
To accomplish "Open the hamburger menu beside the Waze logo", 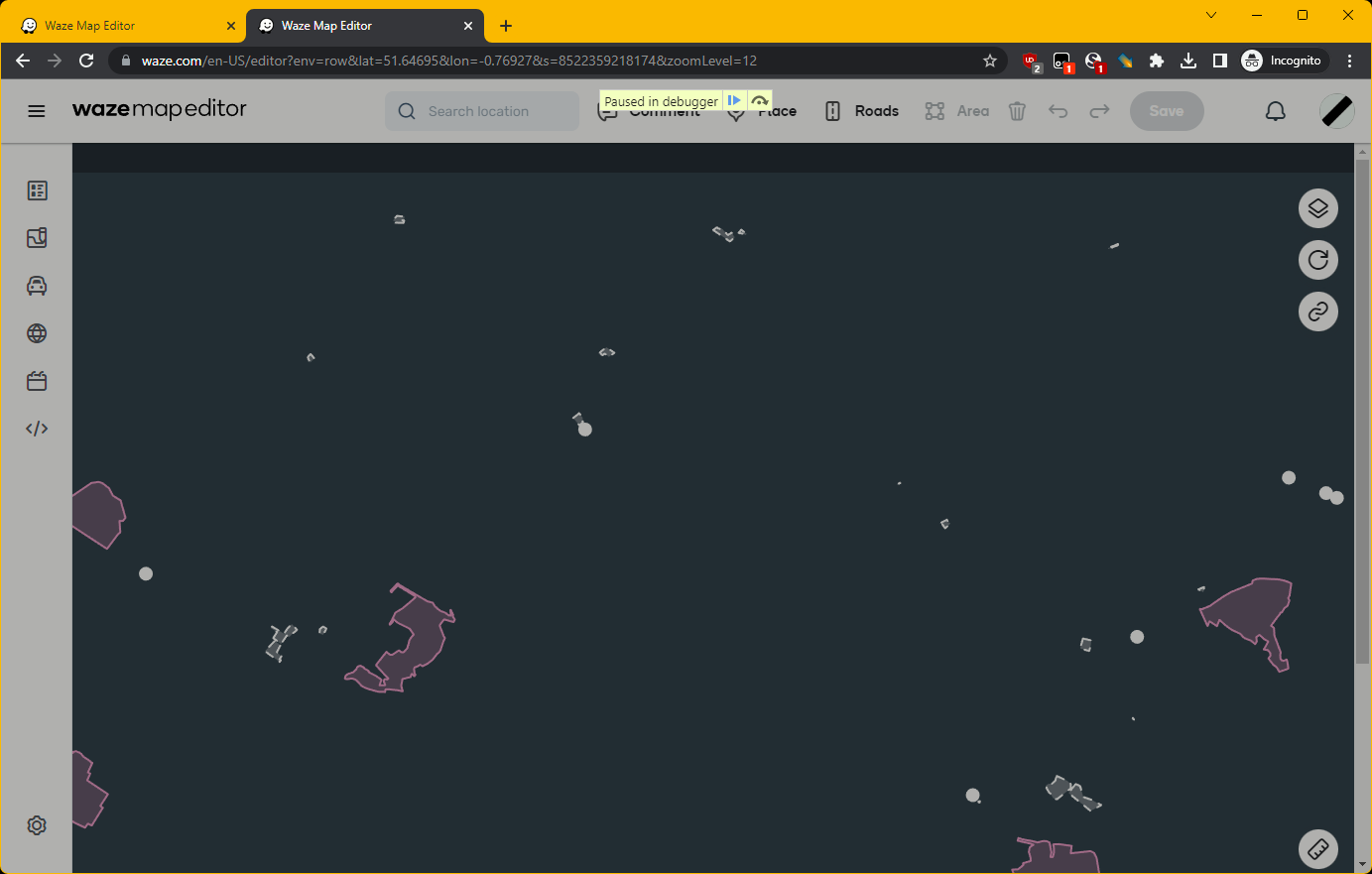I will coord(37,111).
